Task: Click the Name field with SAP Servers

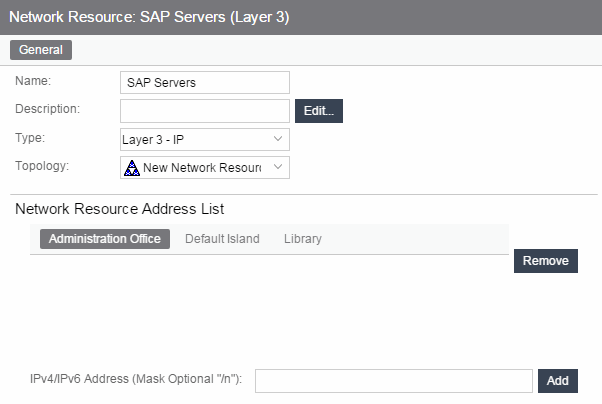Action: pos(205,83)
